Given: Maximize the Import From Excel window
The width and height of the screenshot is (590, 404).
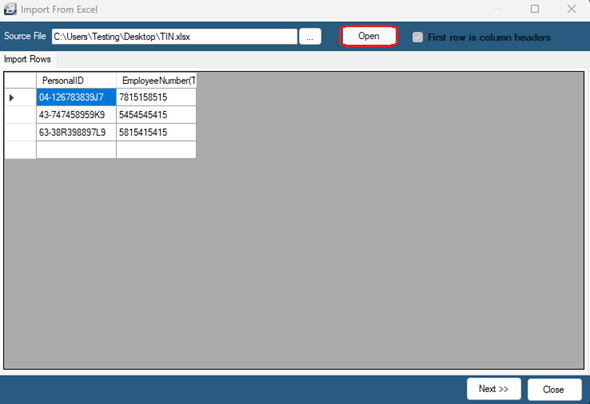Looking at the screenshot, I should click(535, 9).
